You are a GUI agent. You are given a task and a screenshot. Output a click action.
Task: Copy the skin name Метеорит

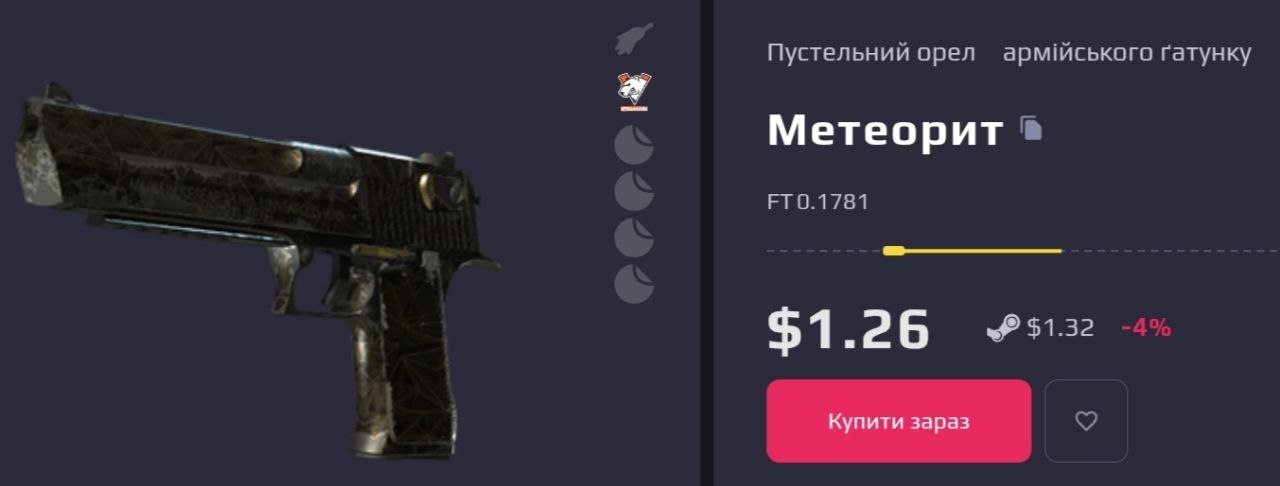(x=1031, y=128)
